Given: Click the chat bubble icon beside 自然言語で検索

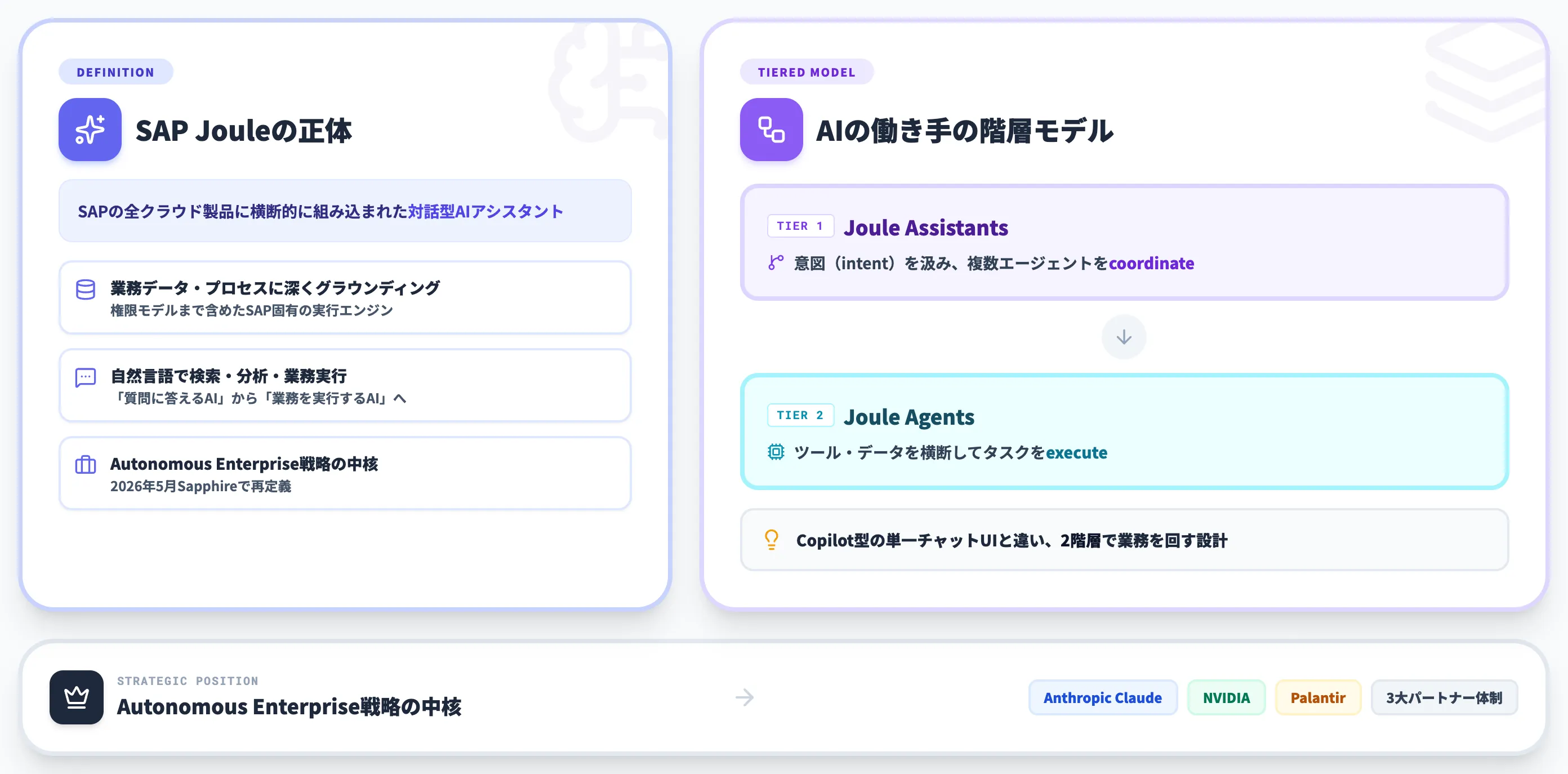Looking at the screenshot, I should [x=85, y=377].
